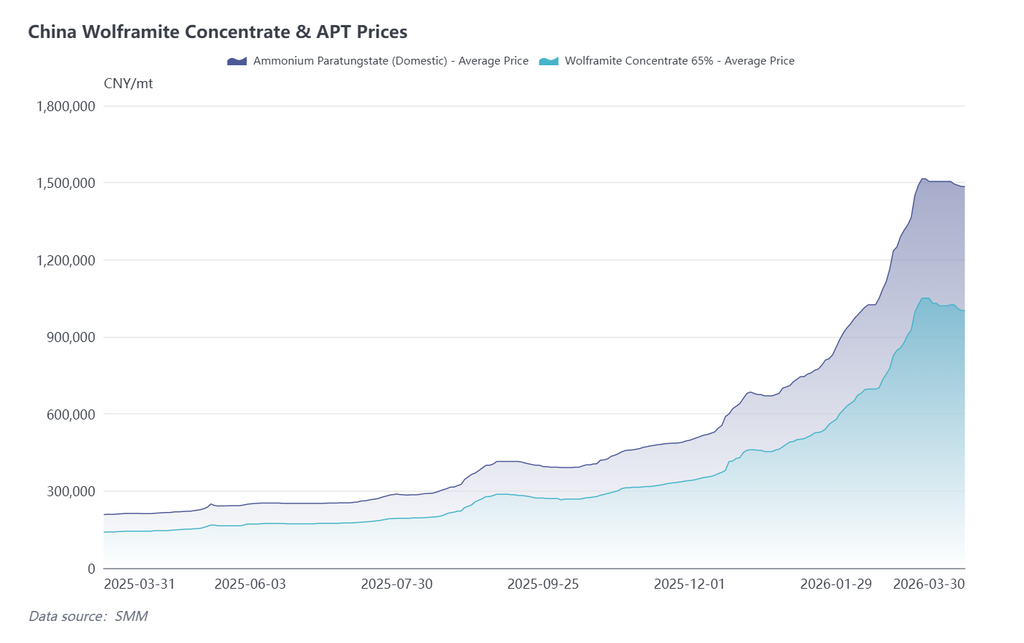
Task: Click the 2025-12-01 date on x-axis
Action: tap(689, 584)
